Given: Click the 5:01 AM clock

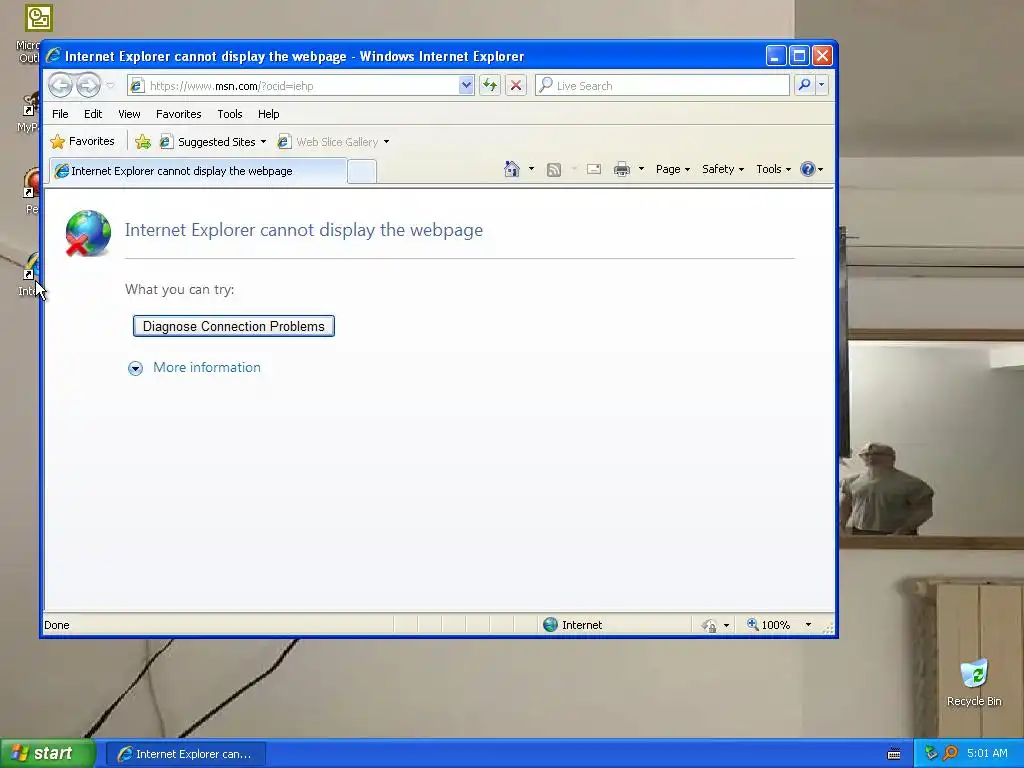Looking at the screenshot, I should pos(987,753).
